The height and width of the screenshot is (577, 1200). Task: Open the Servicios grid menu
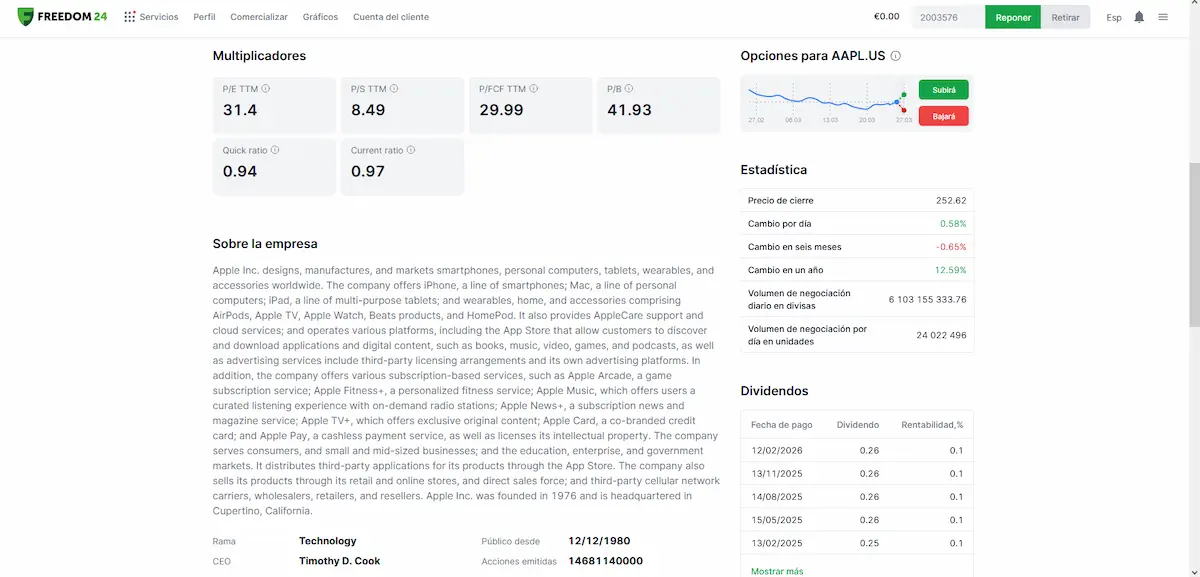click(151, 17)
